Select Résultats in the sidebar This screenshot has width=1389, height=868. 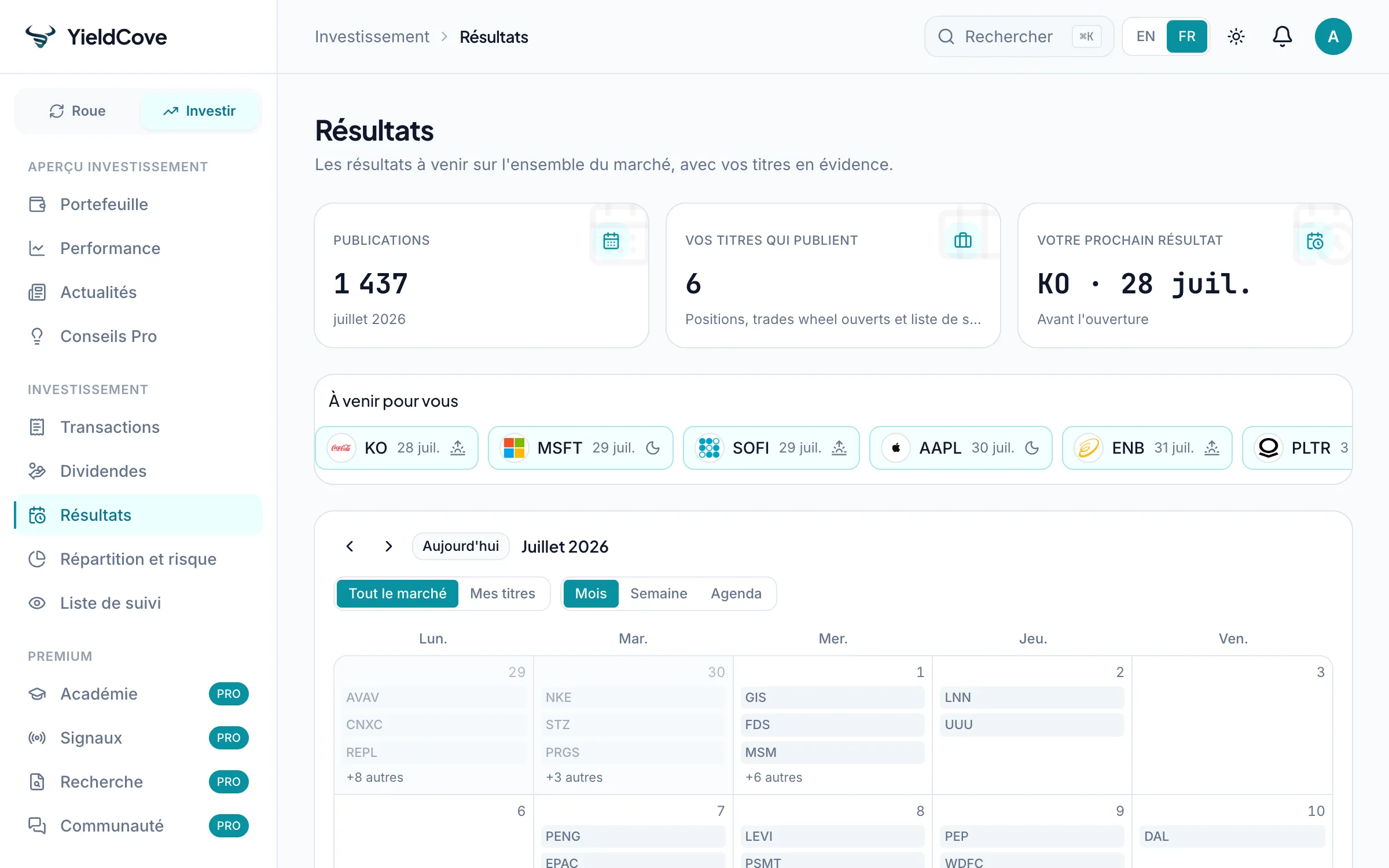pyautogui.click(x=138, y=515)
